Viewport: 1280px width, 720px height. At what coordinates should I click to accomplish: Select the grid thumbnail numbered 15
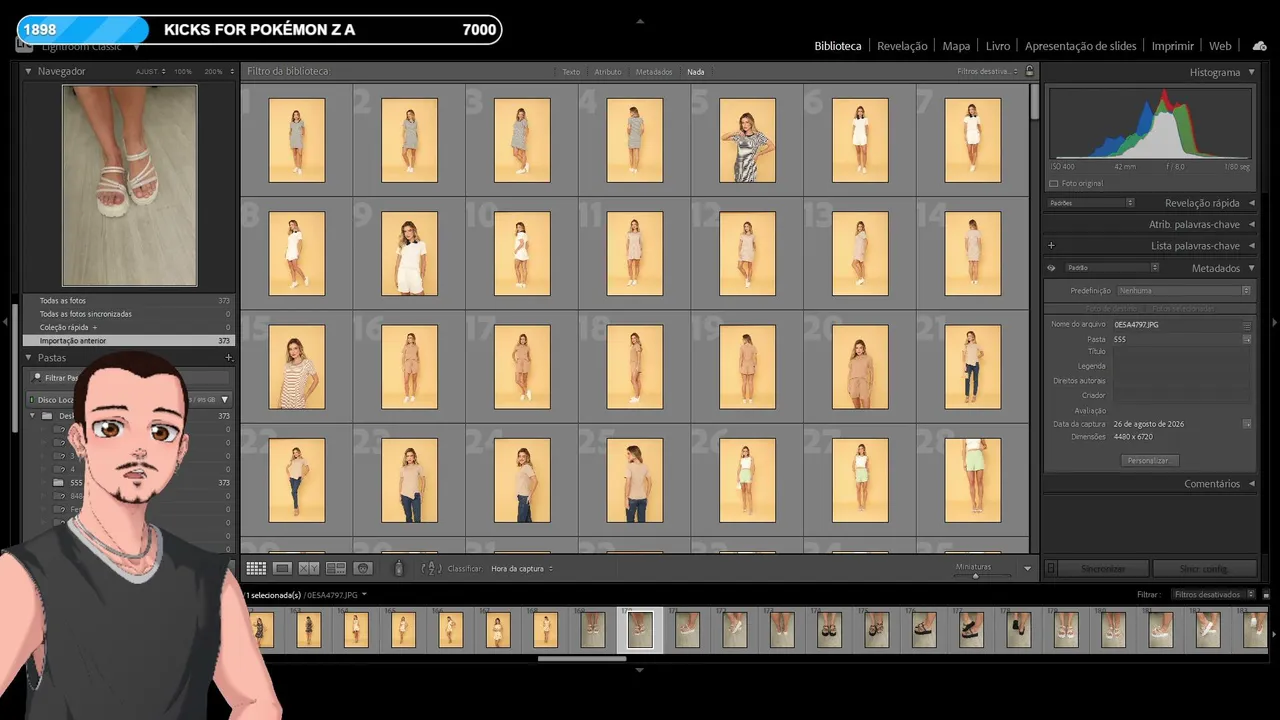296,367
